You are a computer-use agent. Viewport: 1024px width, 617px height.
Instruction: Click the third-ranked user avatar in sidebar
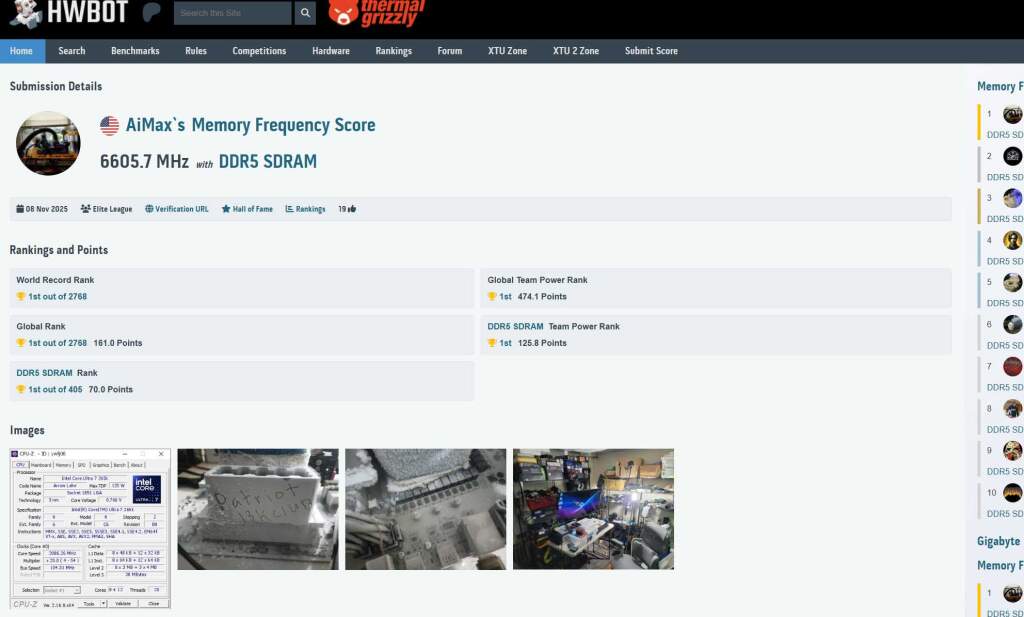coord(1012,198)
